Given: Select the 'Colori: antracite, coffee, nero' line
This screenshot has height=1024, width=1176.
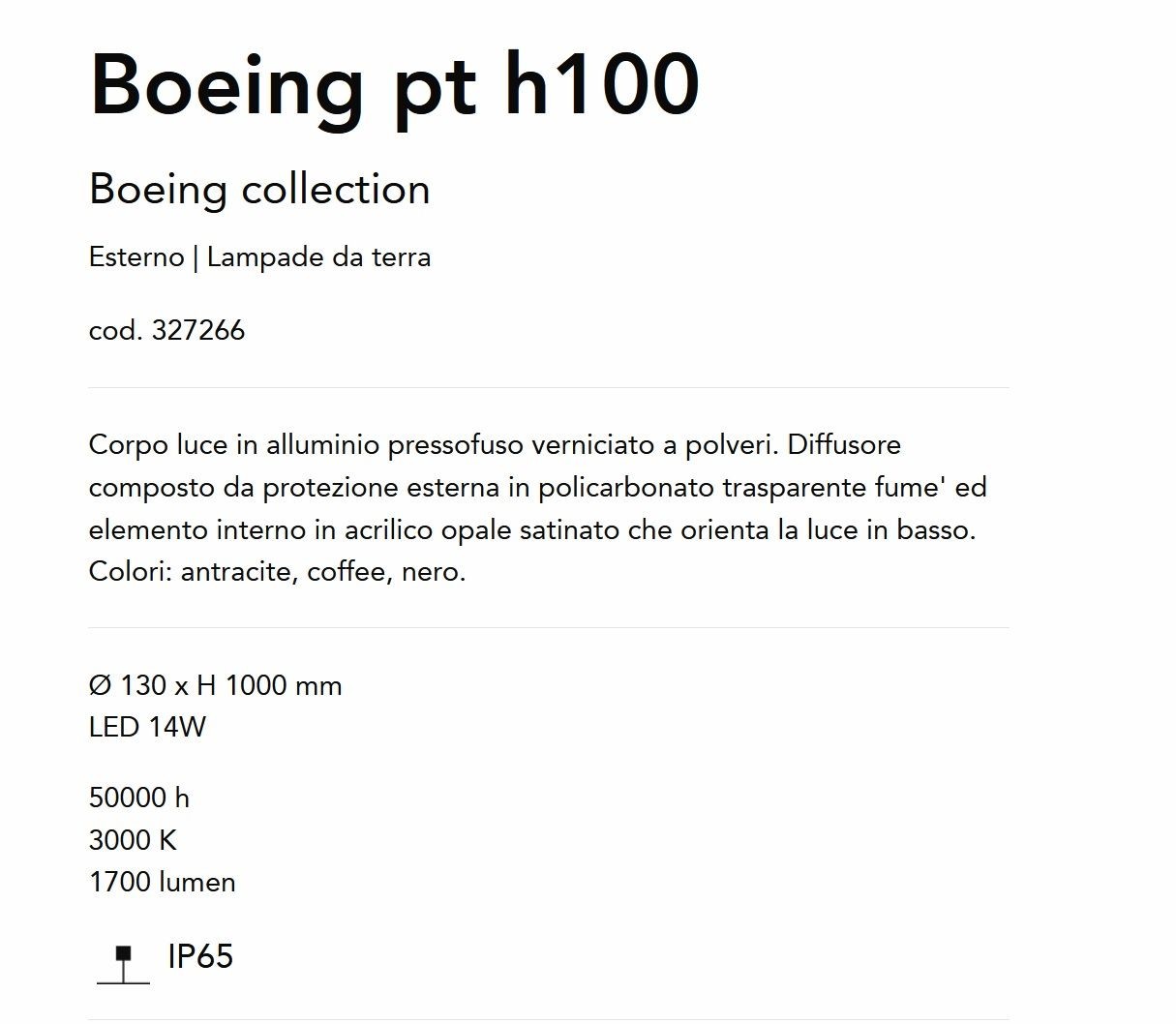Looking at the screenshot, I should pyautogui.click(x=277, y=572).
